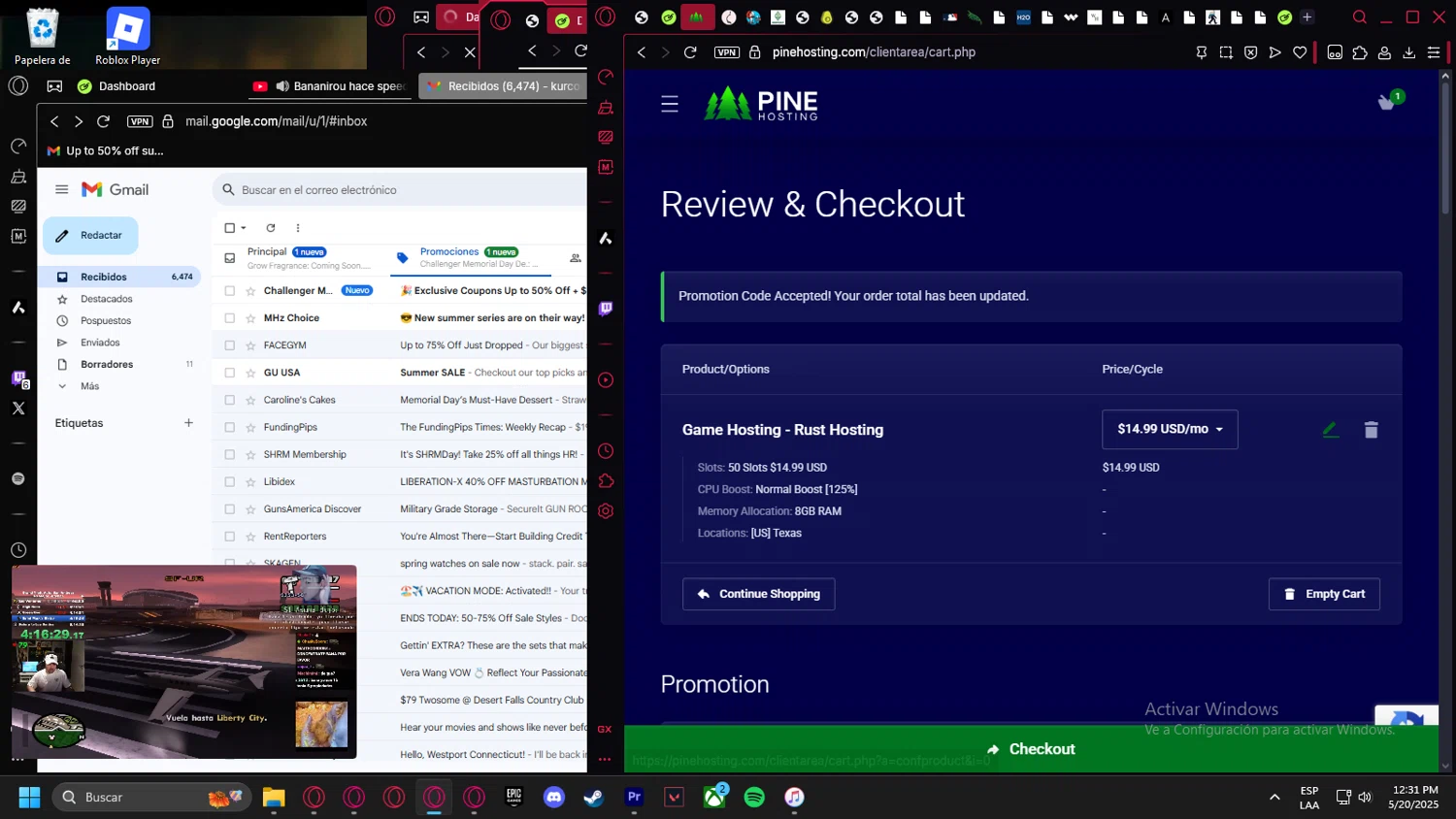This screenshot has height=819, width=1456.
Task: Click the Pine Hosting logo
Action: [761, 104]
